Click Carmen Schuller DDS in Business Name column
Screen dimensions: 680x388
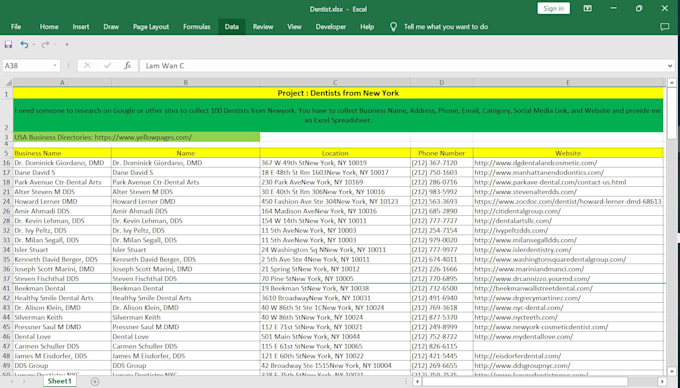tap(62, 346)
